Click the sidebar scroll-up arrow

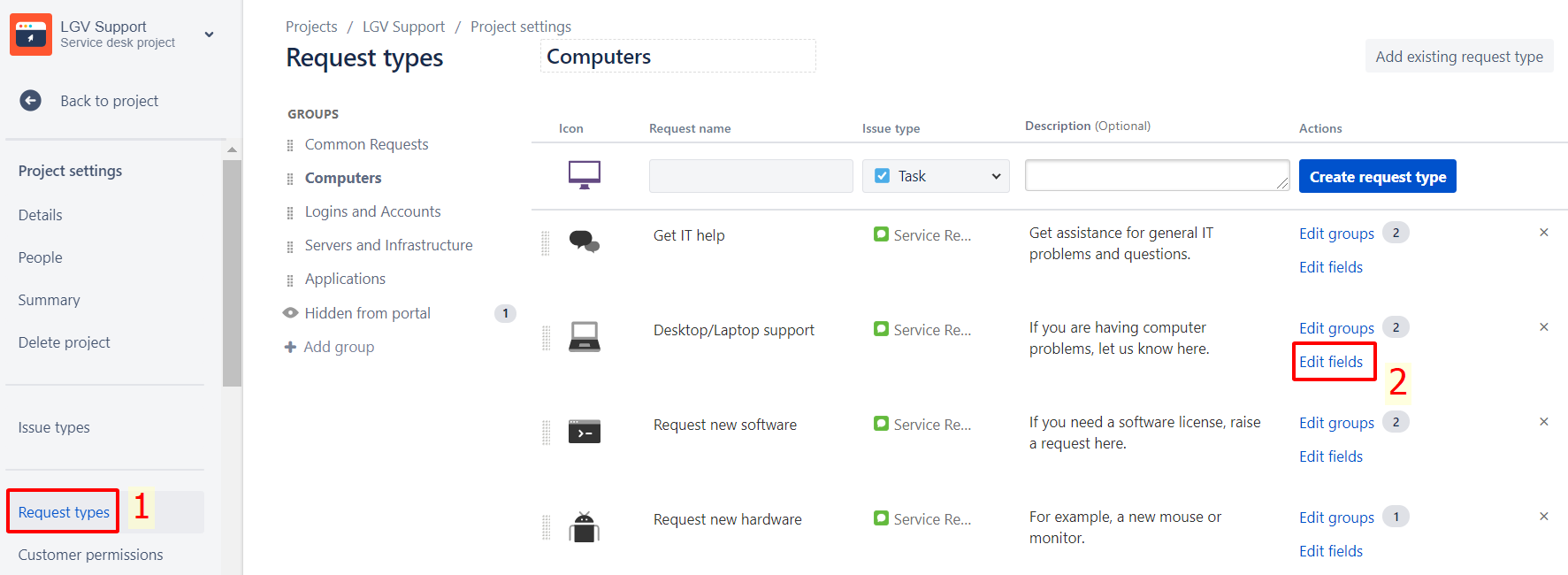point(232,149)
